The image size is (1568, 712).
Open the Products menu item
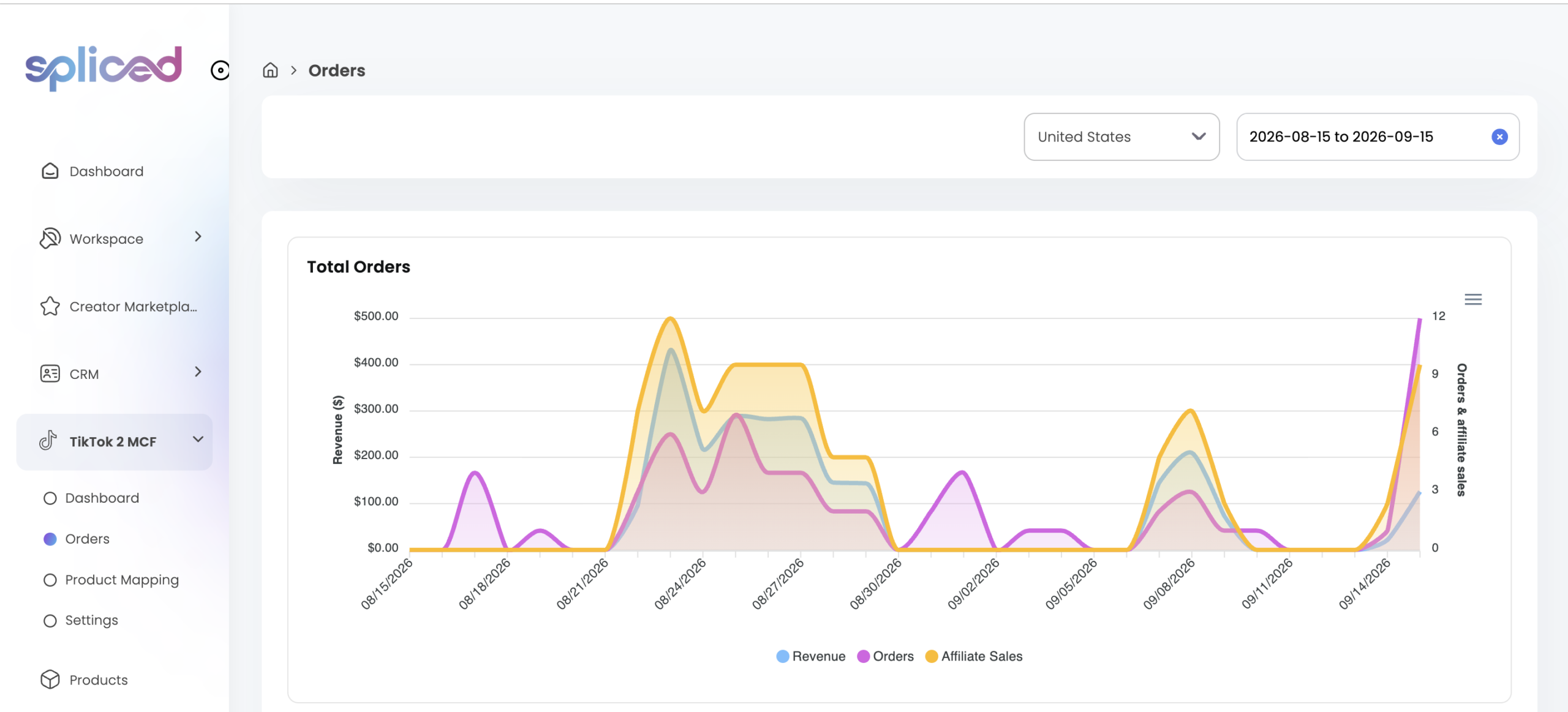(99, 680)
